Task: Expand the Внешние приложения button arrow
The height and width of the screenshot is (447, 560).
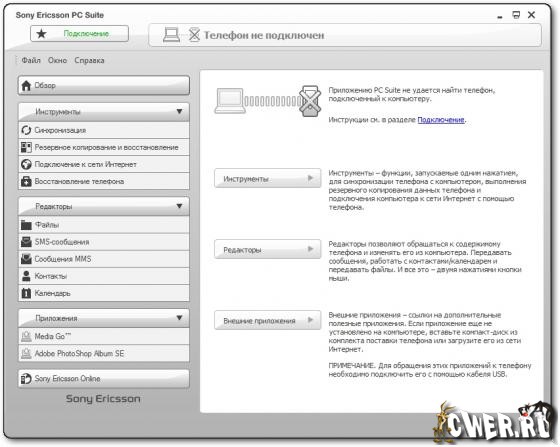Action: click(x=311, y=320)
